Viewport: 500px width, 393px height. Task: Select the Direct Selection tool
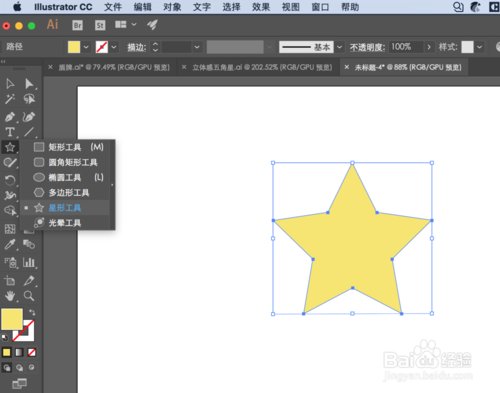[29, 83]
